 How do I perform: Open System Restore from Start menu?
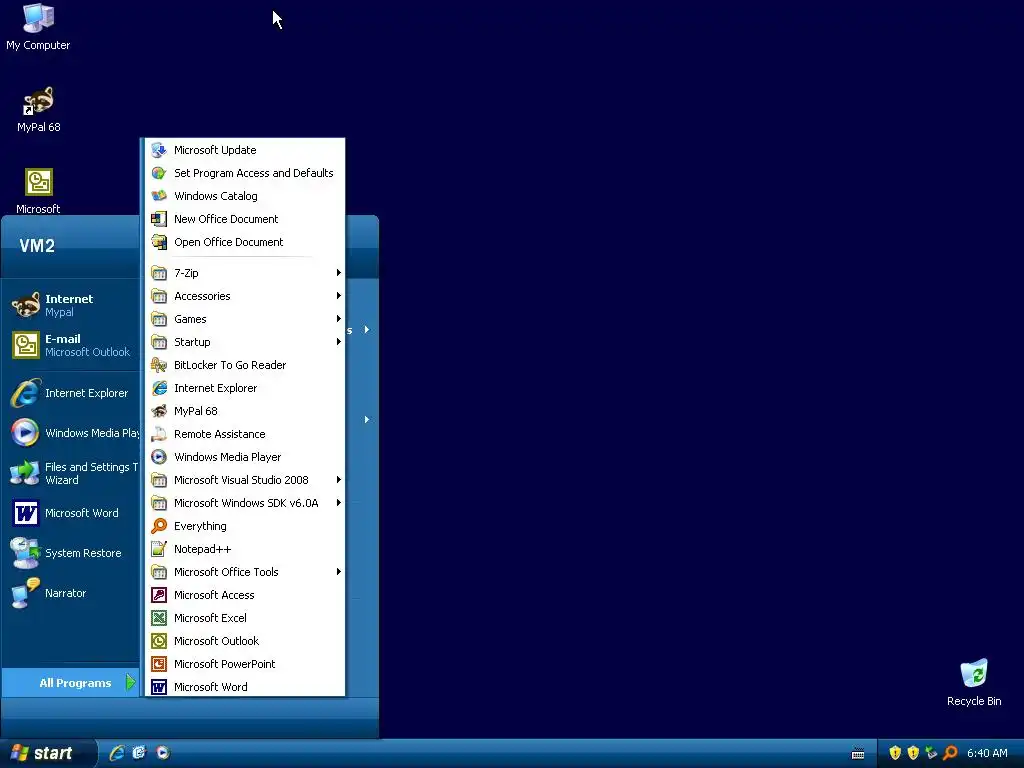pos(71,553)
